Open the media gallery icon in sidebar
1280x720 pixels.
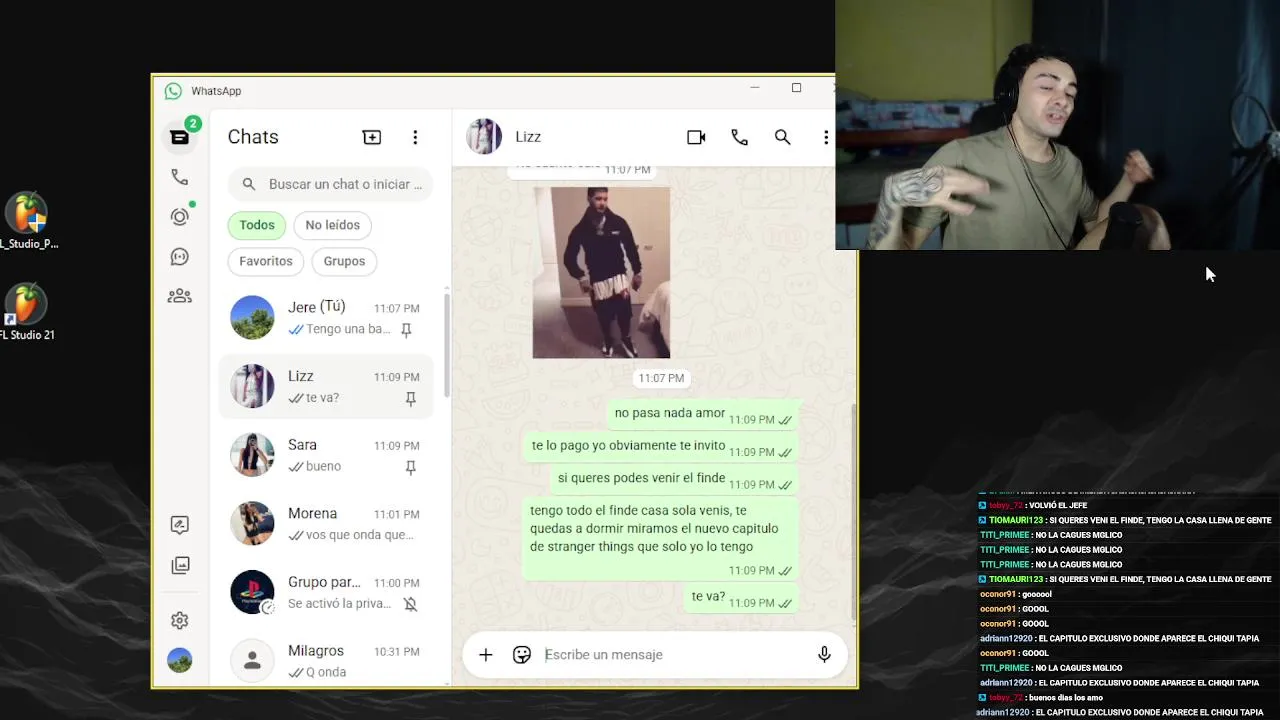click(x=180, y=565)
